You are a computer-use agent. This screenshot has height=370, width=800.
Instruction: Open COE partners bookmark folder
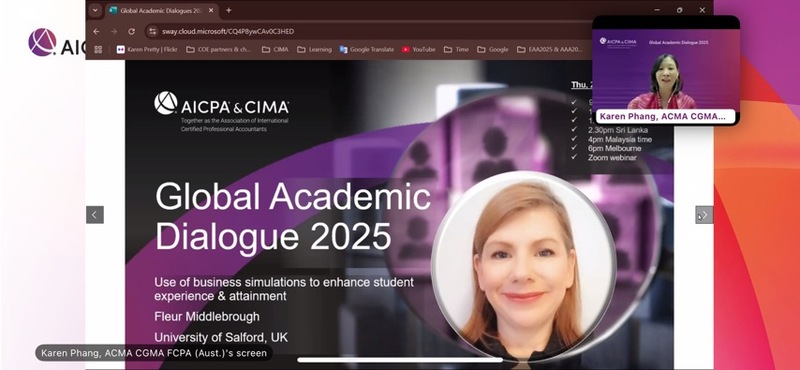[219, 50]
